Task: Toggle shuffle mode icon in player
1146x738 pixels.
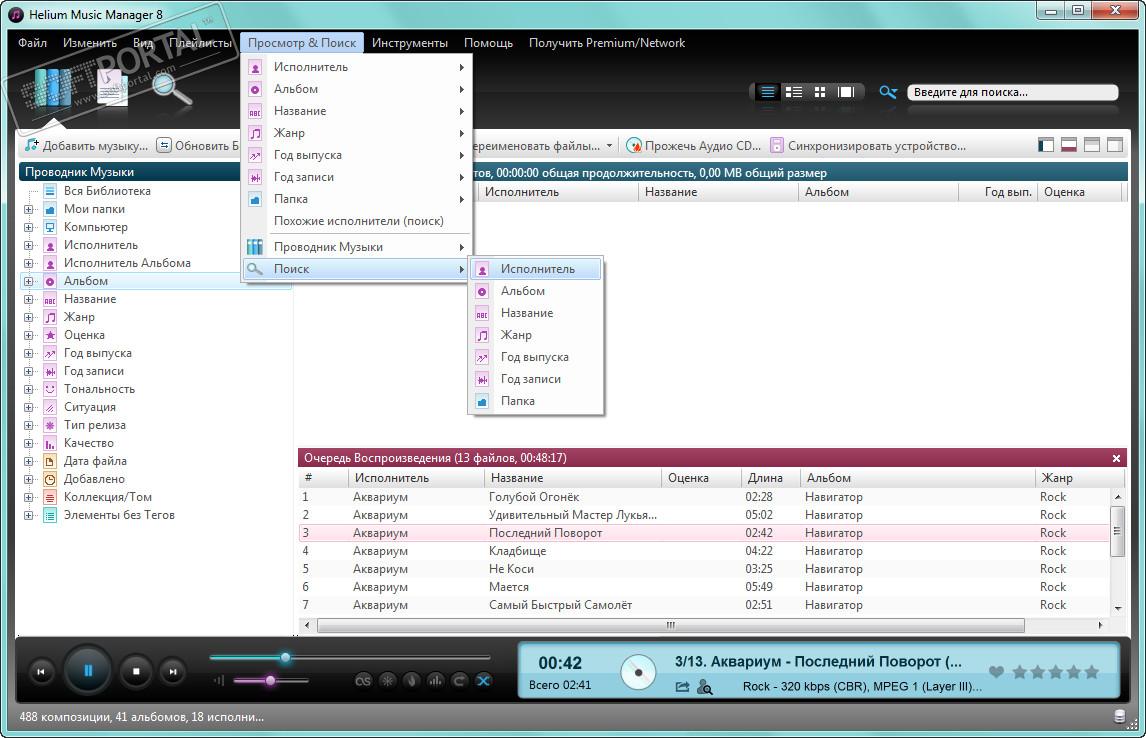Action: [x=483, y=681]
